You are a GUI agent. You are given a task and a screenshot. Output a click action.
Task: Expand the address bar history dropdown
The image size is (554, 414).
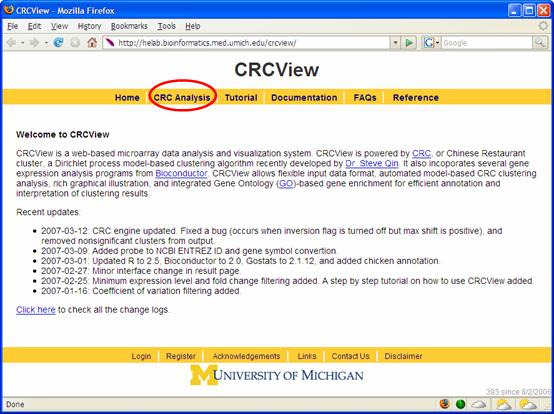396,43
